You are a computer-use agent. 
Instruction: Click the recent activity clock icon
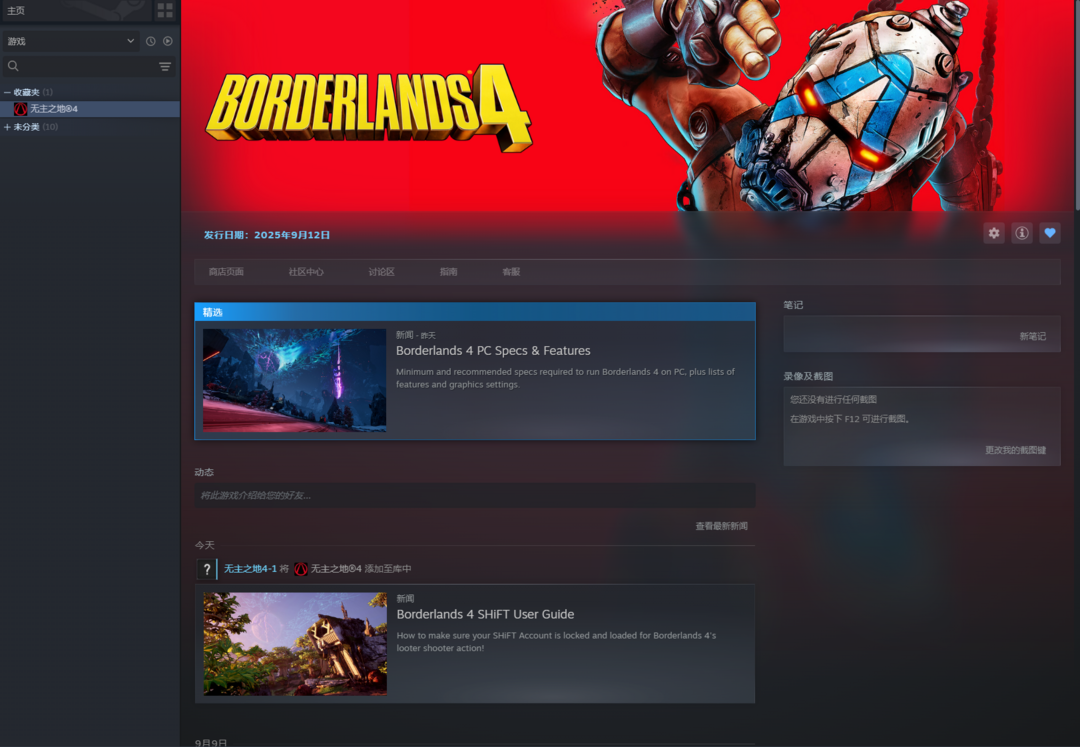click(151, 41)
